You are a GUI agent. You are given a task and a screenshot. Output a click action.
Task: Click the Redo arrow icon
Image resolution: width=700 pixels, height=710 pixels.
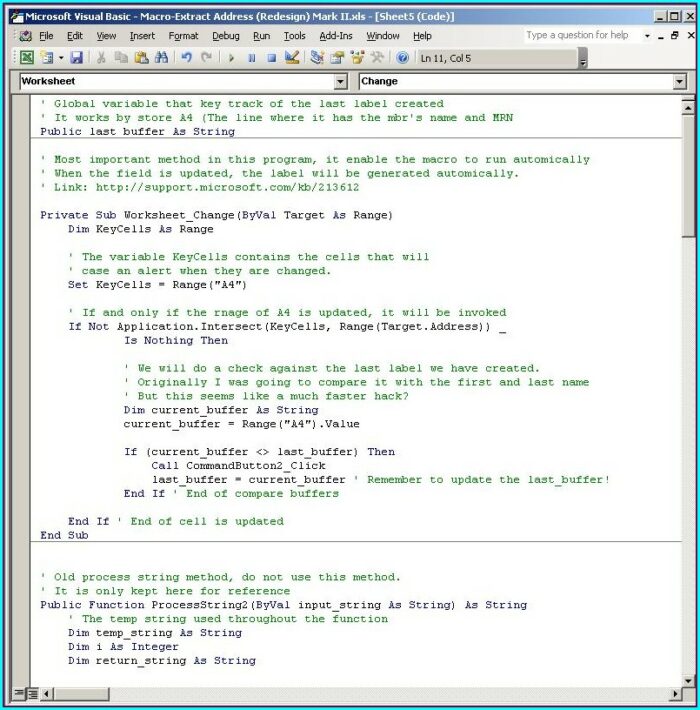[x=206, y=58]
